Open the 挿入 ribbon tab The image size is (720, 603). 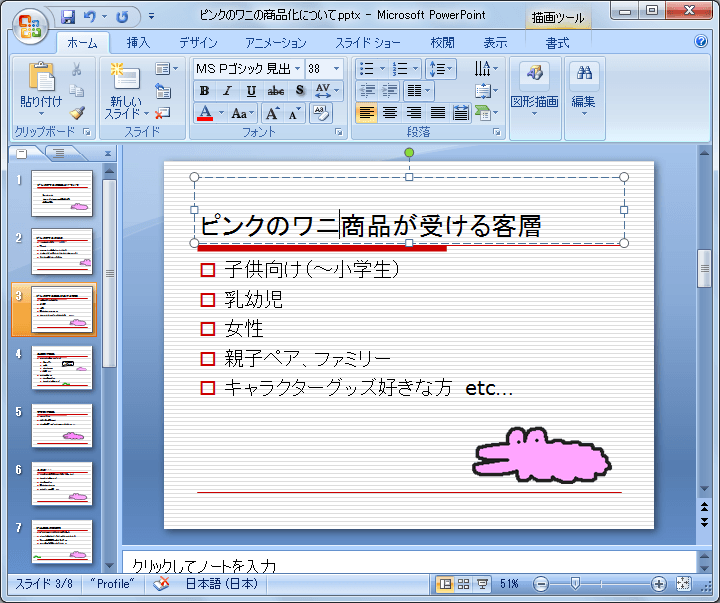pos(138,43)
